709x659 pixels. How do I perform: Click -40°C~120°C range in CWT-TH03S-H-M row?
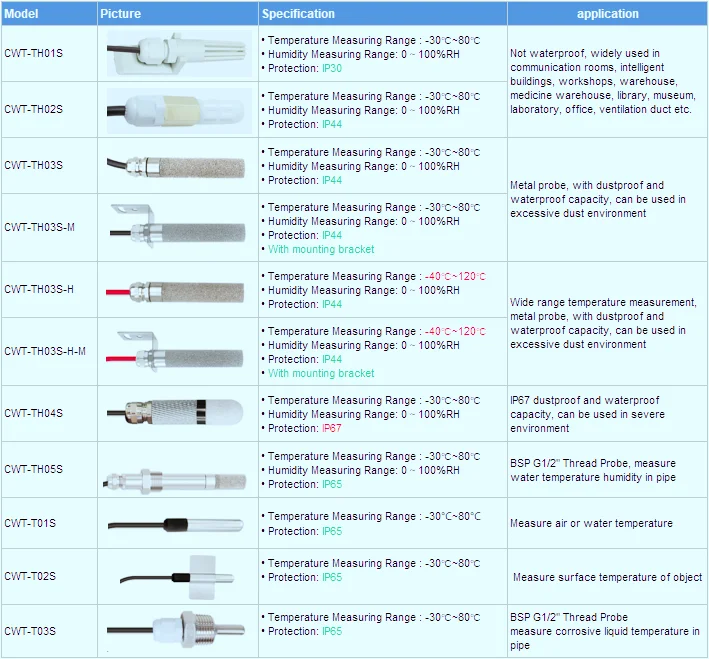pos(455,332)
